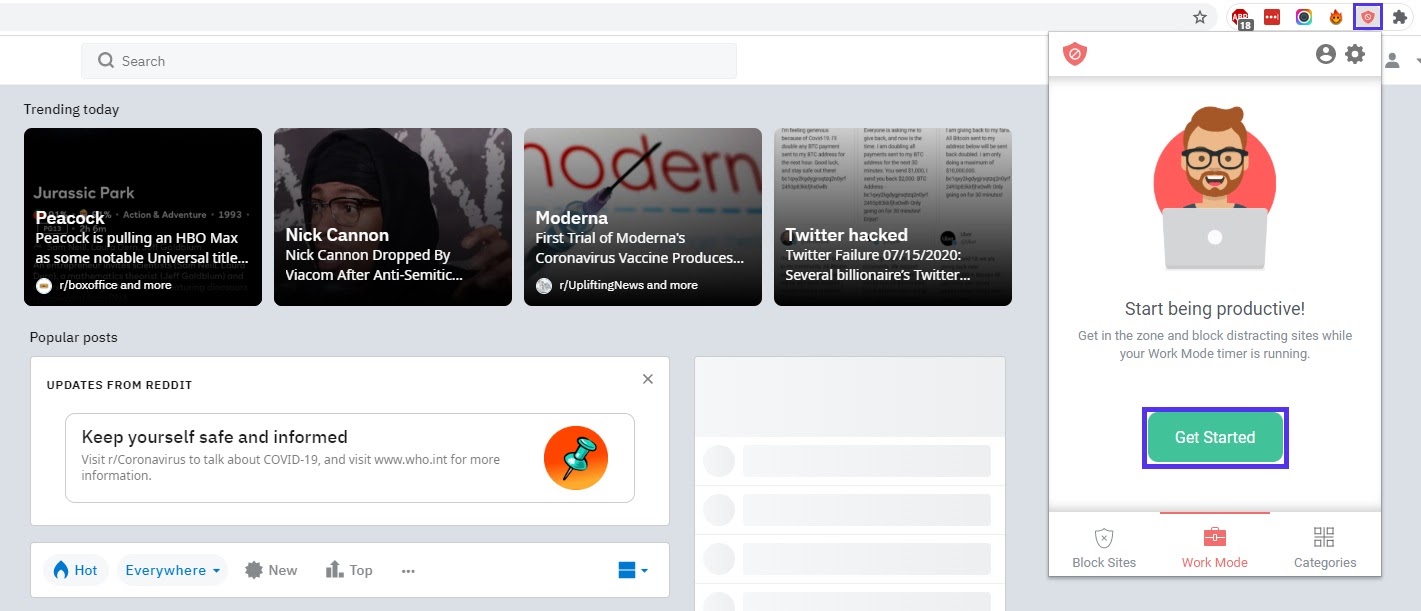
Task: Click the flame extension icon in the toolbar
Action: [x=1336, y=16]
